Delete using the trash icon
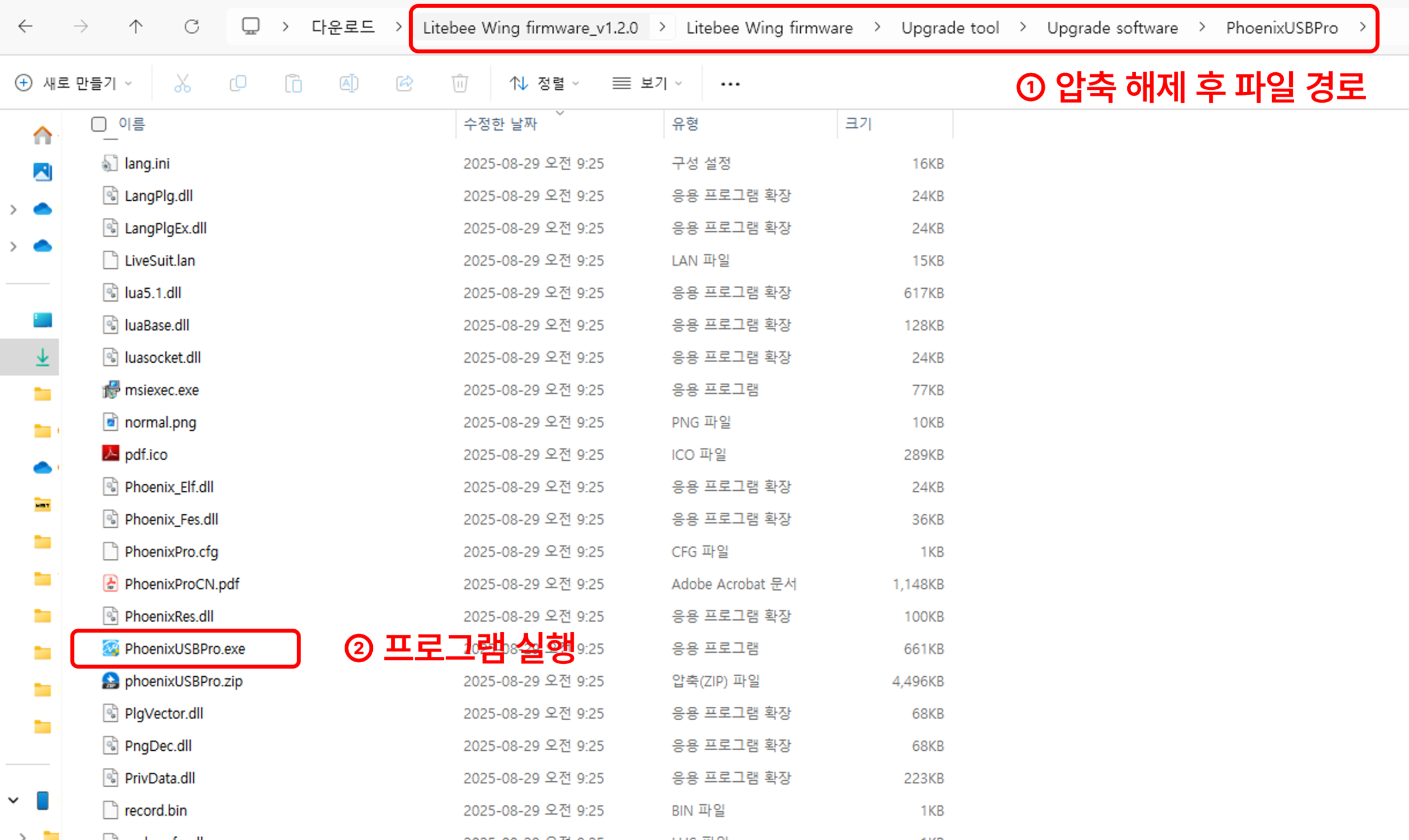Image resolution: width=1409 pixels, height=840 pixels. pos(460,83)
